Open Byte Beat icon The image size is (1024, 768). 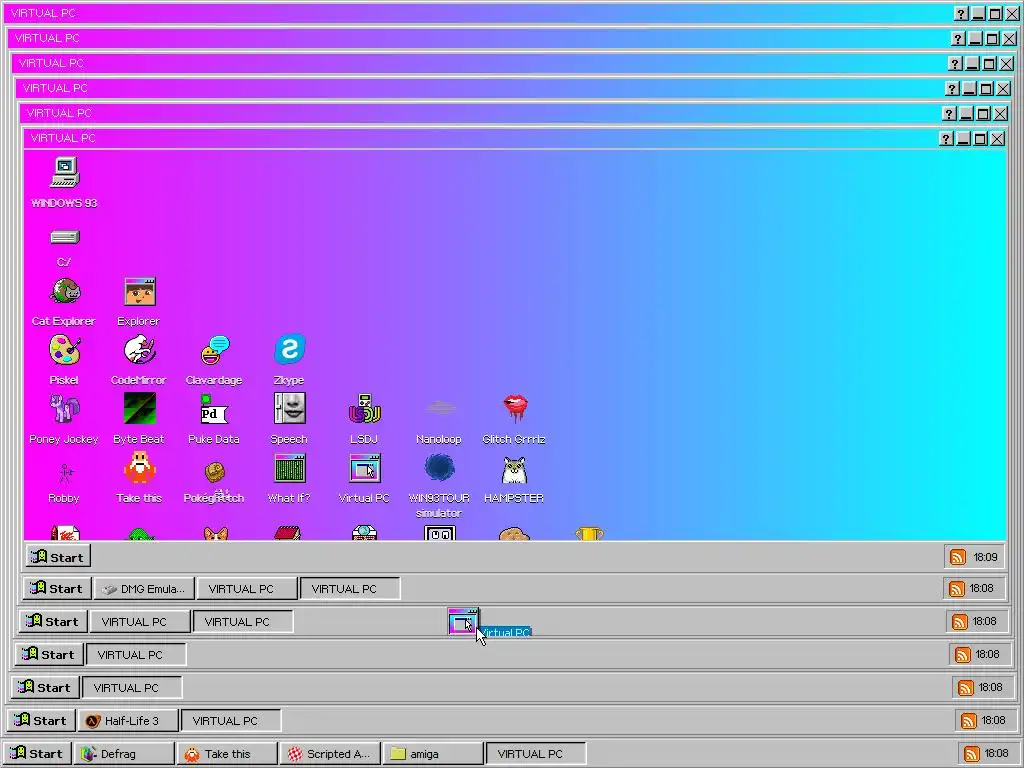click(x=140, y=409)
